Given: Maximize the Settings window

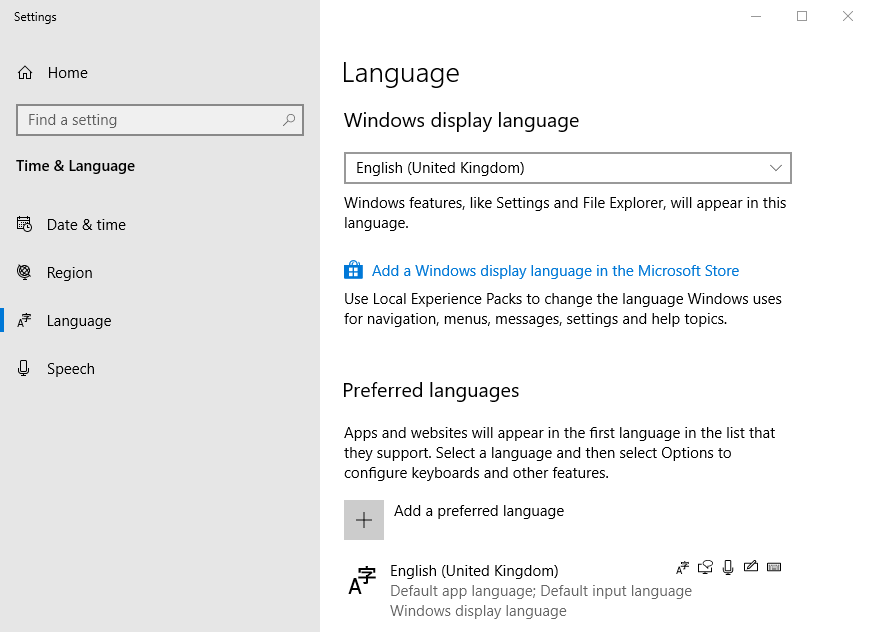Looking at the screenshot, I should click(802, 16).
